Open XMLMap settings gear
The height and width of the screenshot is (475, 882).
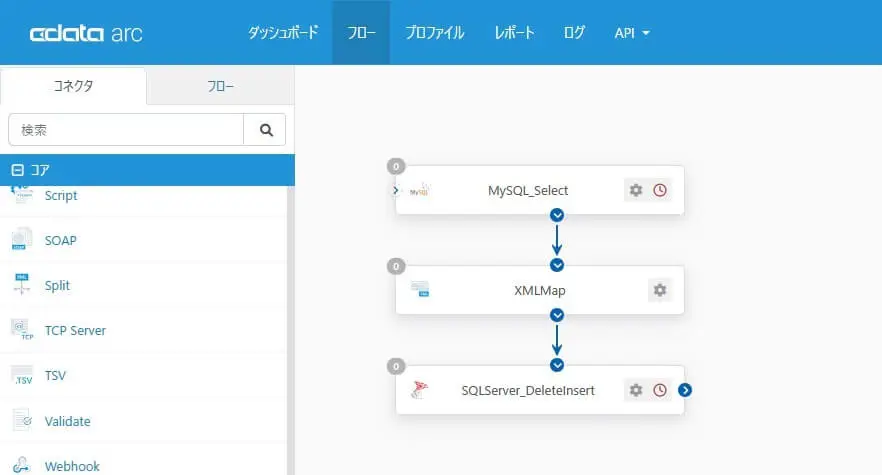(x=660, y=290)
